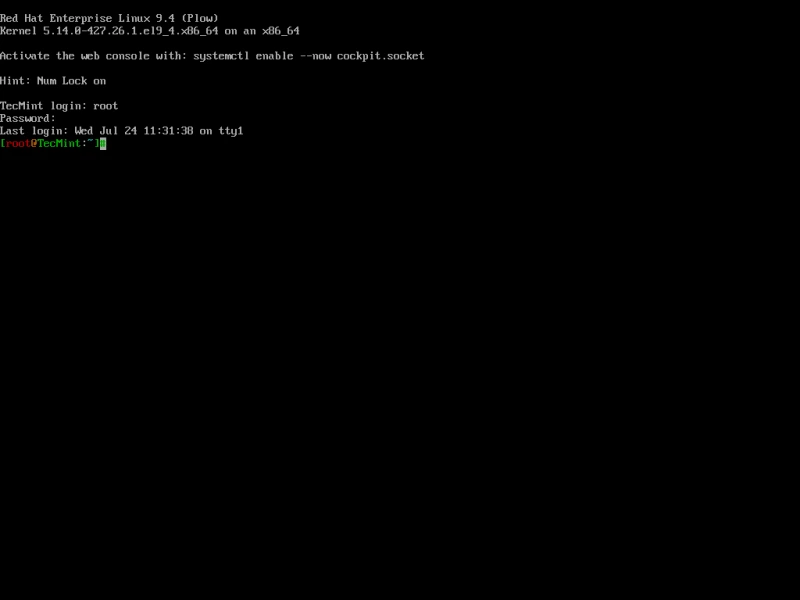
Task: Click green 'TecMint' hostname in prompt
Action: pyautogui.click(x=59, y=144)
